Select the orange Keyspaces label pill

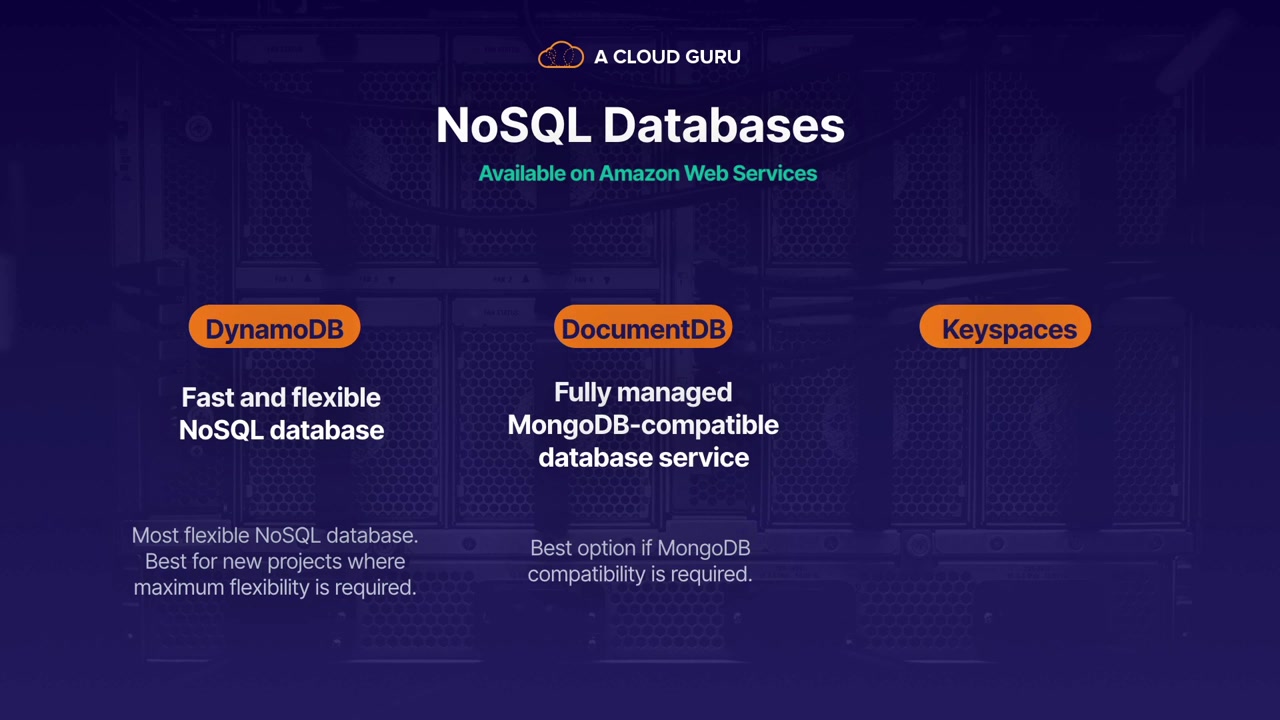click(x=1005, y=328)
